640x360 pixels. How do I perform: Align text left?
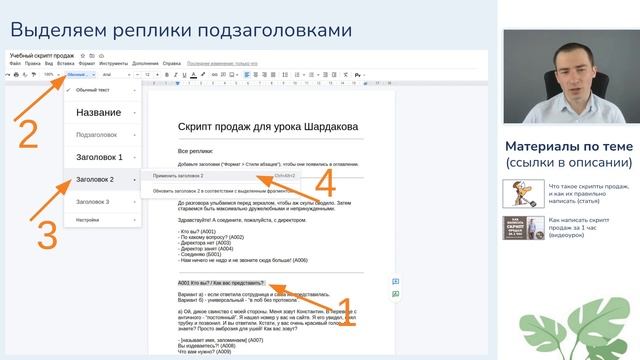(247, 75)
